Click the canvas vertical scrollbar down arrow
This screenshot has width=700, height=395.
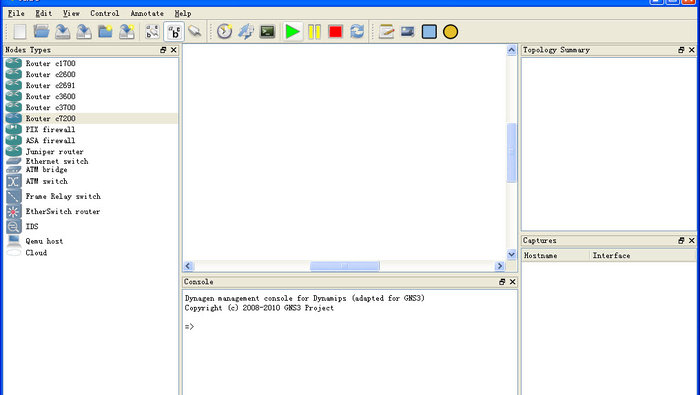[x=512, y=254]
